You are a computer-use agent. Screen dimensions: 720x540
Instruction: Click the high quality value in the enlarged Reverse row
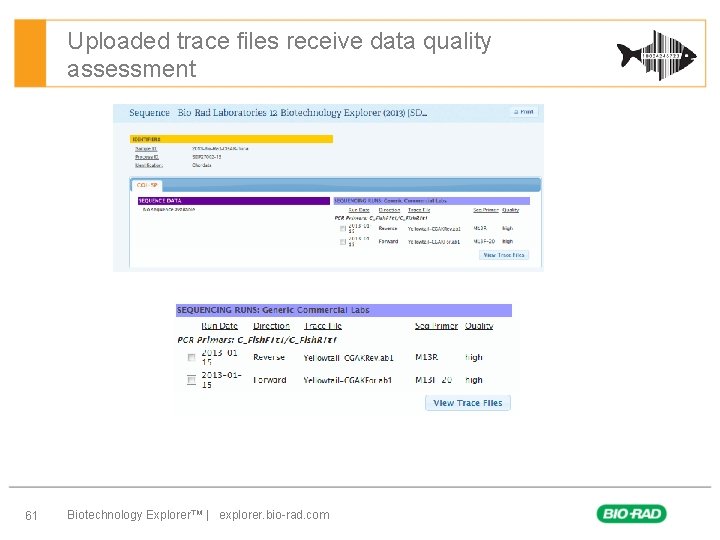pyautogui.click(x=474, y=357)
